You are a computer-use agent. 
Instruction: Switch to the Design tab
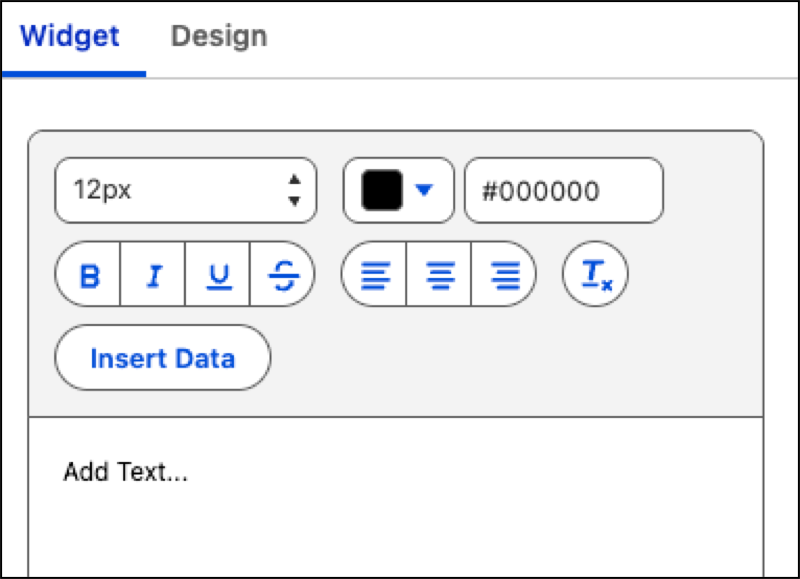pyautogui.click(x=218, y=36)
